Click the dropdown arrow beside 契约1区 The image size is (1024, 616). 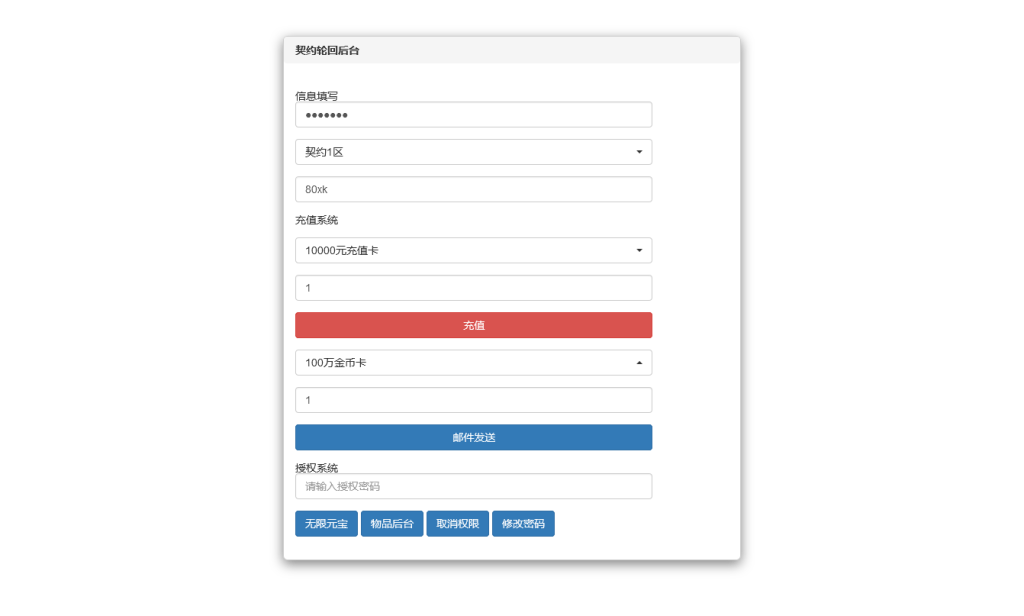tap(641, 151)
